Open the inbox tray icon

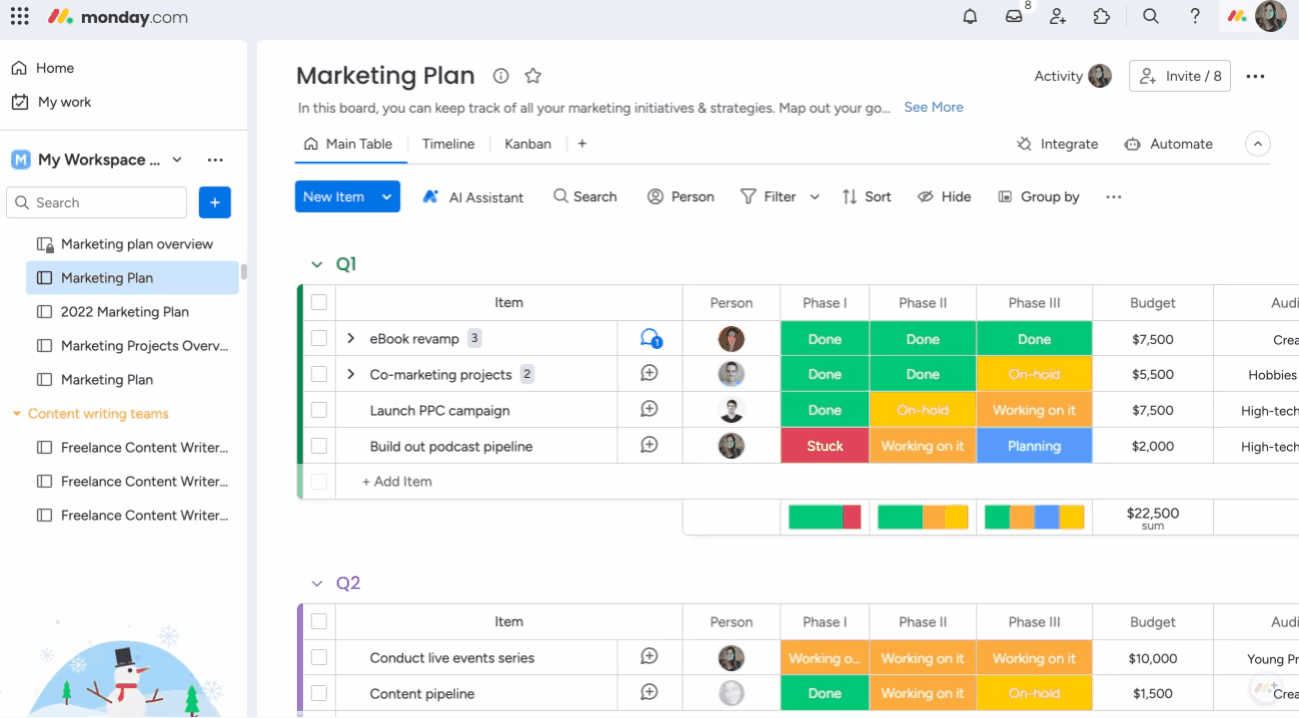click(1014, 17)
